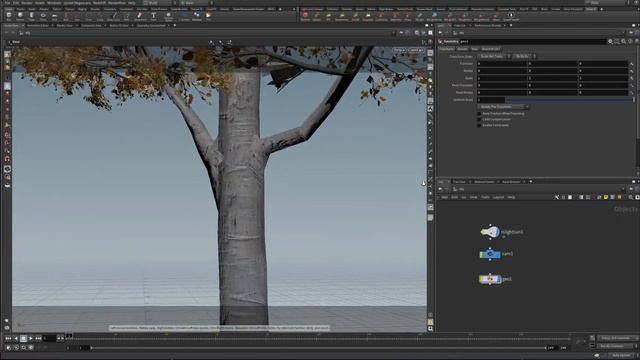Screen dimensions: 640x360
Task: Open the Rx Ry Rz rotation order dropdown
Action: 525,56
